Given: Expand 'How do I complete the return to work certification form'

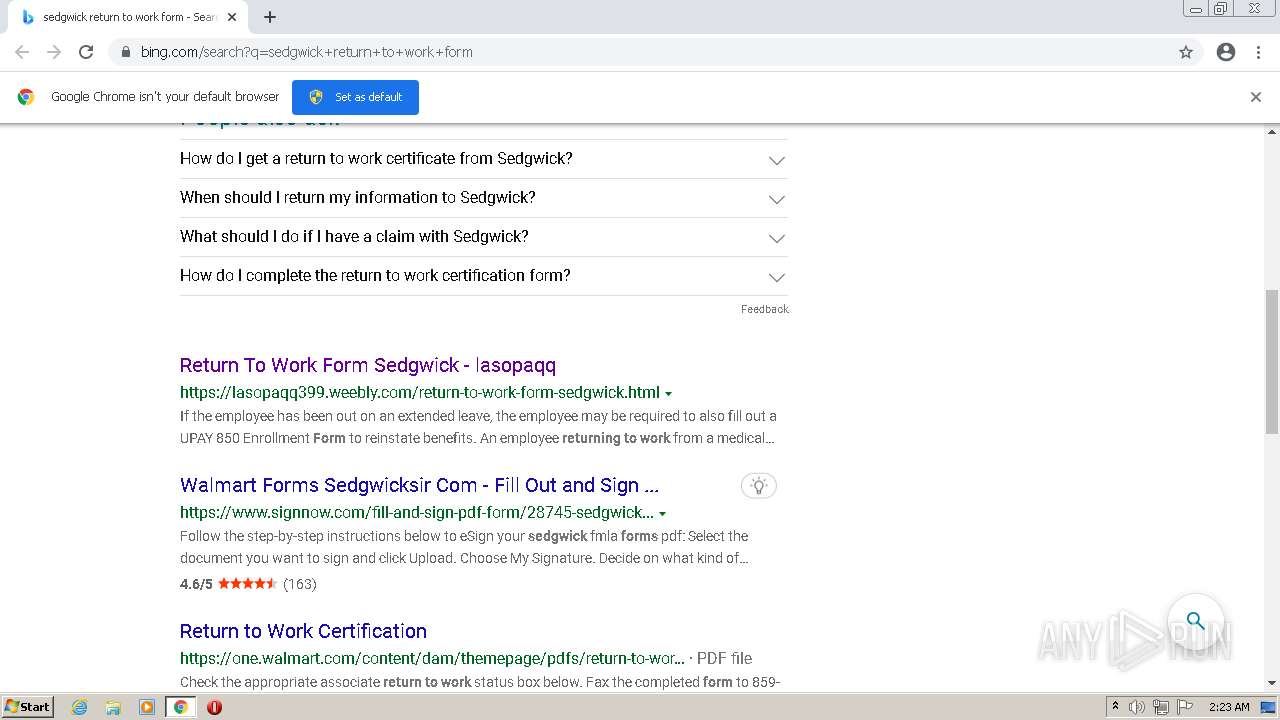Looking at the screenshot, I should pyautogui.click(x=483, y=276).
